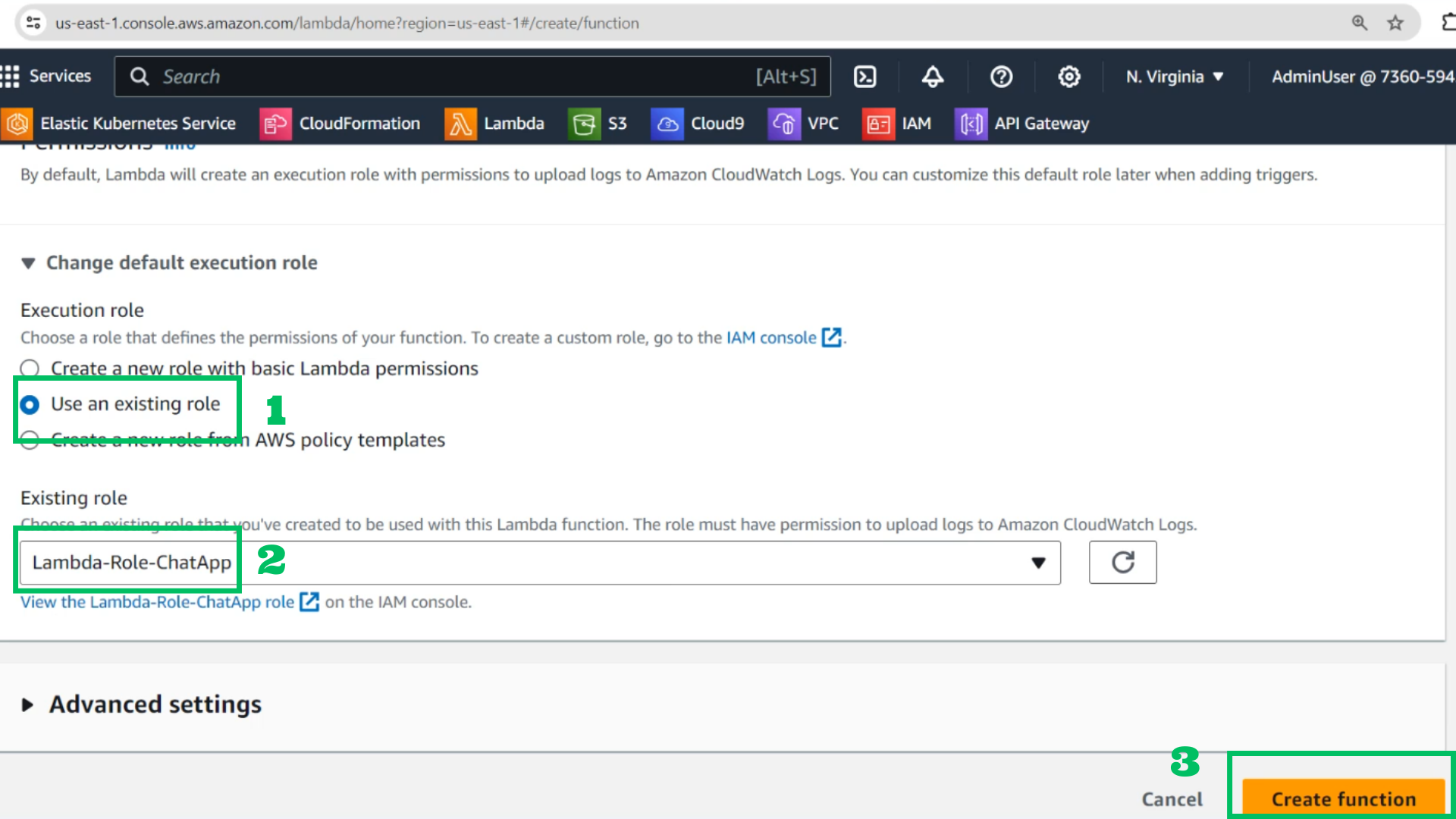This screenshot has width=1456, height=819.
Task: Open the CloudFormation service shortcut
Action: 340,124
